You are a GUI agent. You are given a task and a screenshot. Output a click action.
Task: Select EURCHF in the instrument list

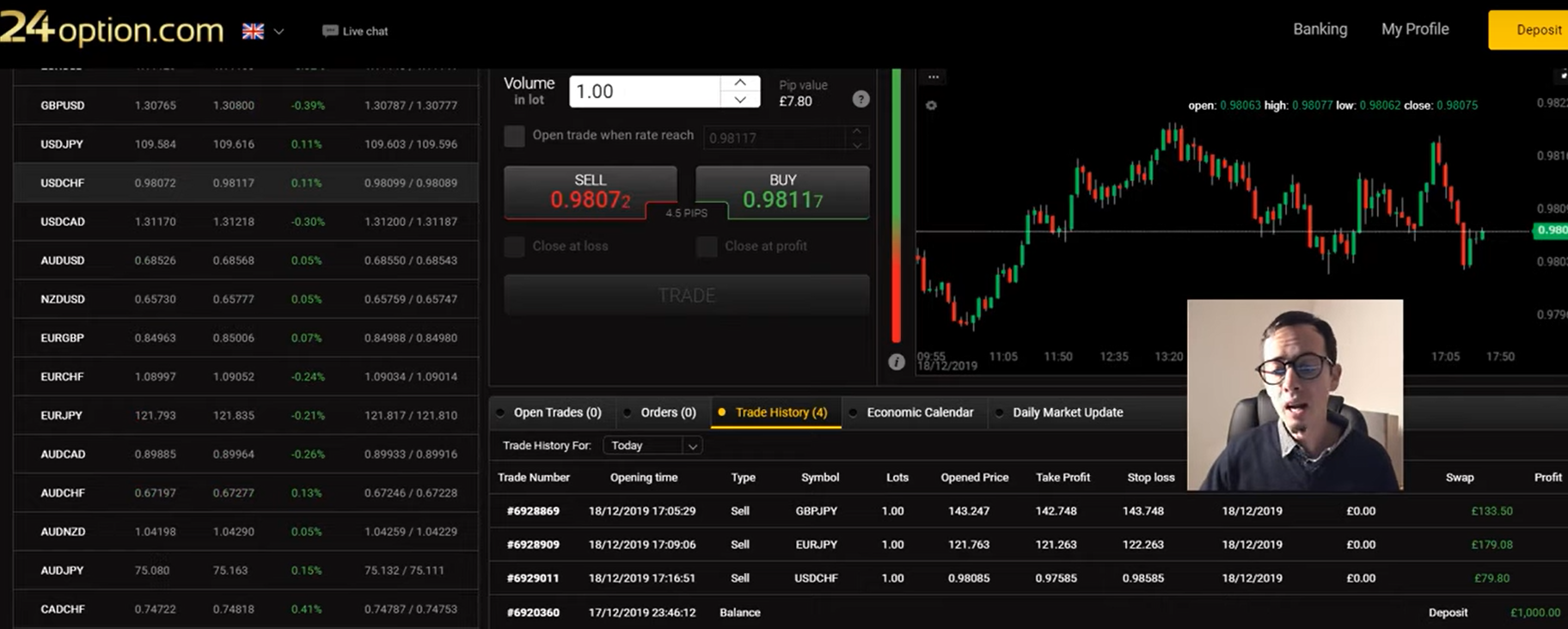coord(246,376)
